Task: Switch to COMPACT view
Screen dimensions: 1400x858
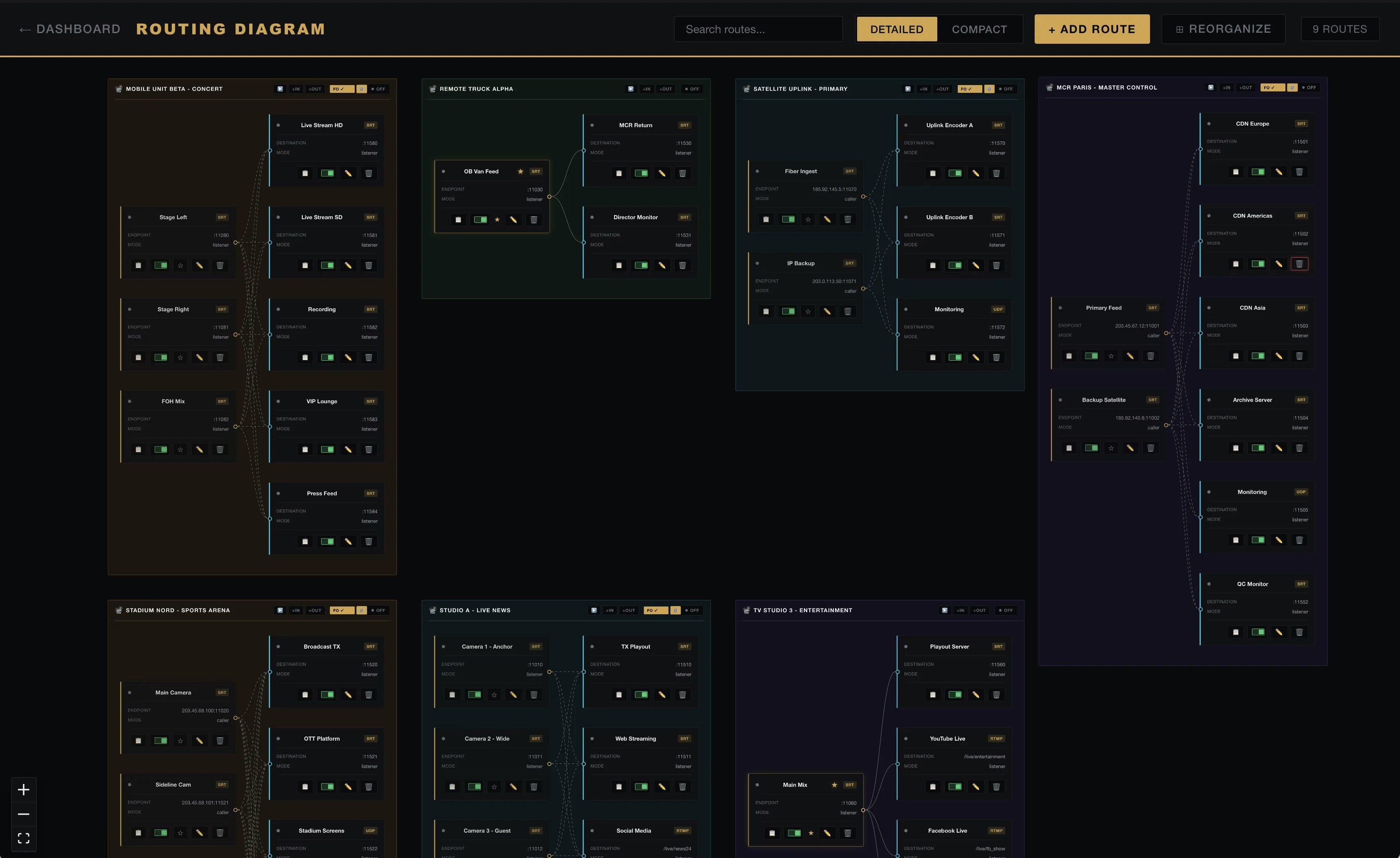Action: click(x=979, y=29)
